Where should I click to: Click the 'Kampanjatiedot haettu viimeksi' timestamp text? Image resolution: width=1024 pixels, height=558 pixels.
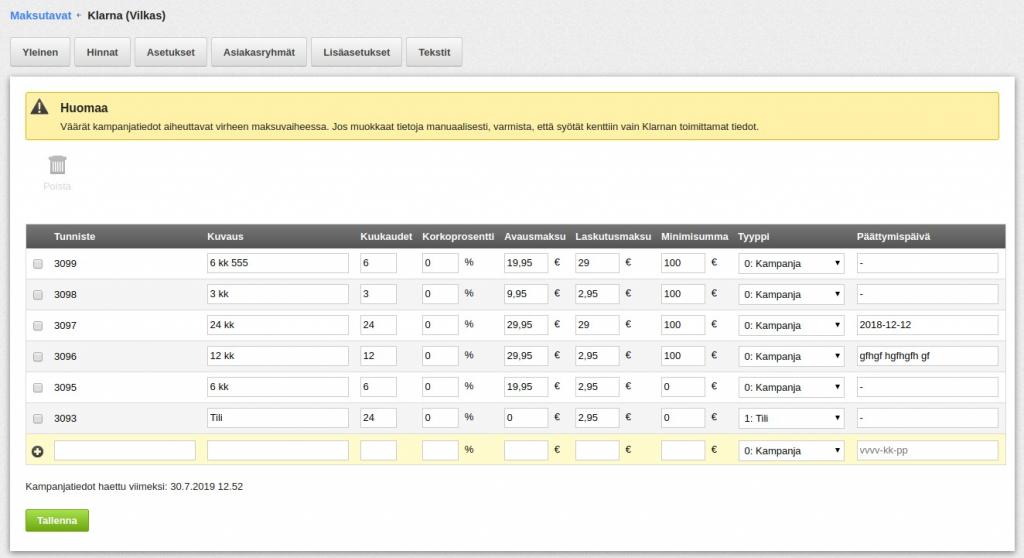(x=134, y=486)
